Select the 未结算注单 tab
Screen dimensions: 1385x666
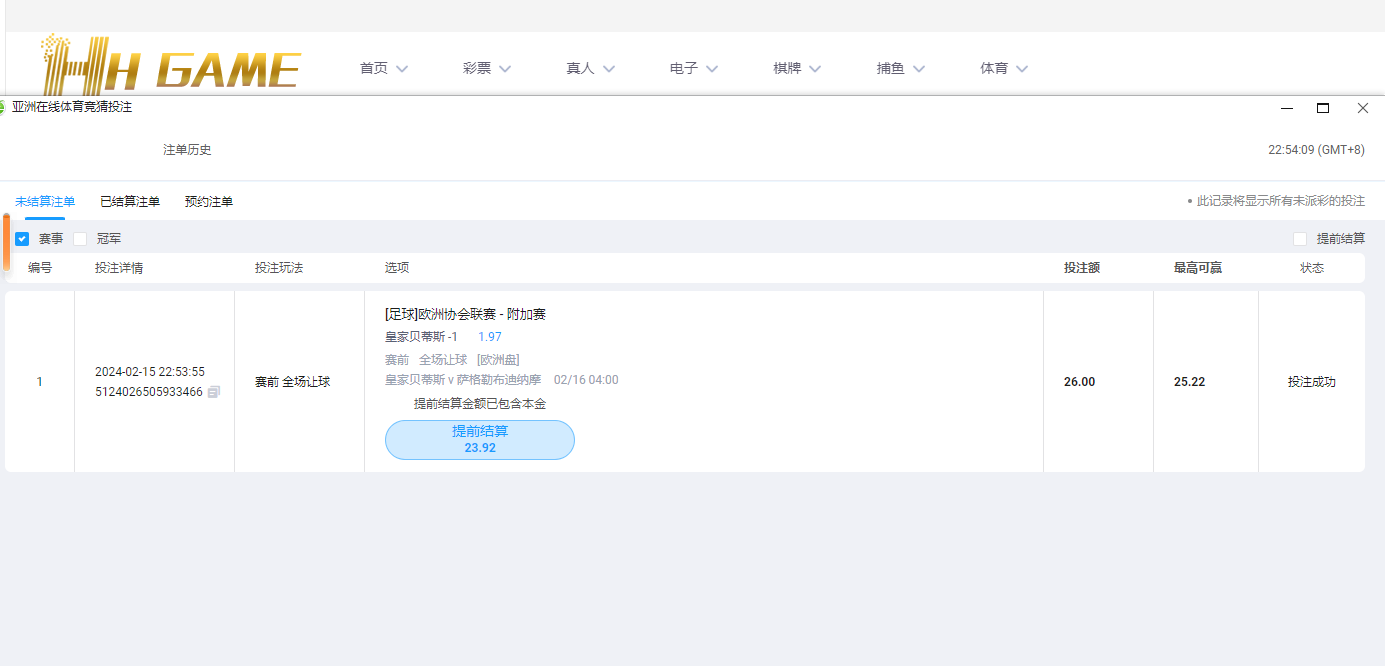coord(45,201)
